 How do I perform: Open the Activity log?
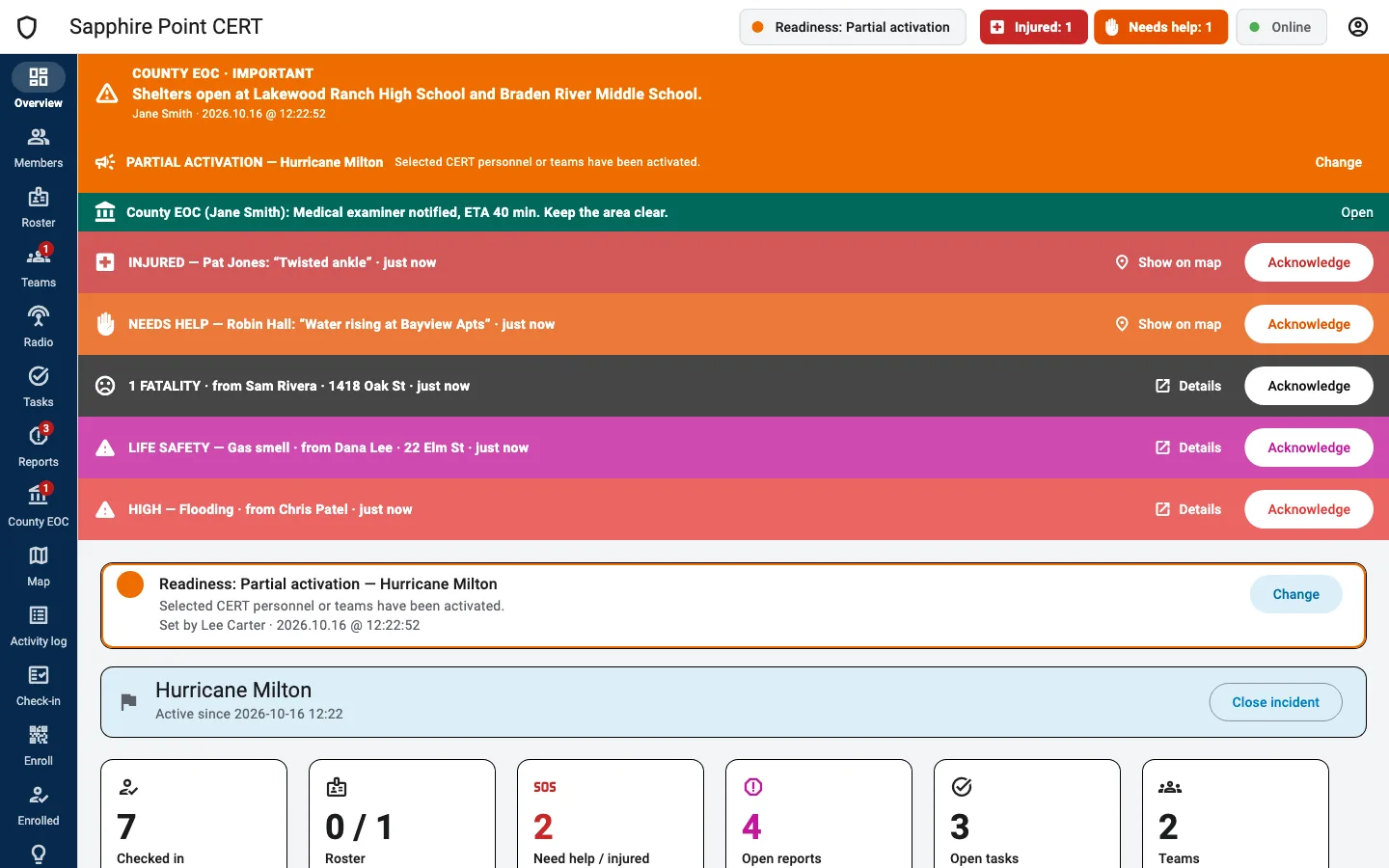coord(39,626)
